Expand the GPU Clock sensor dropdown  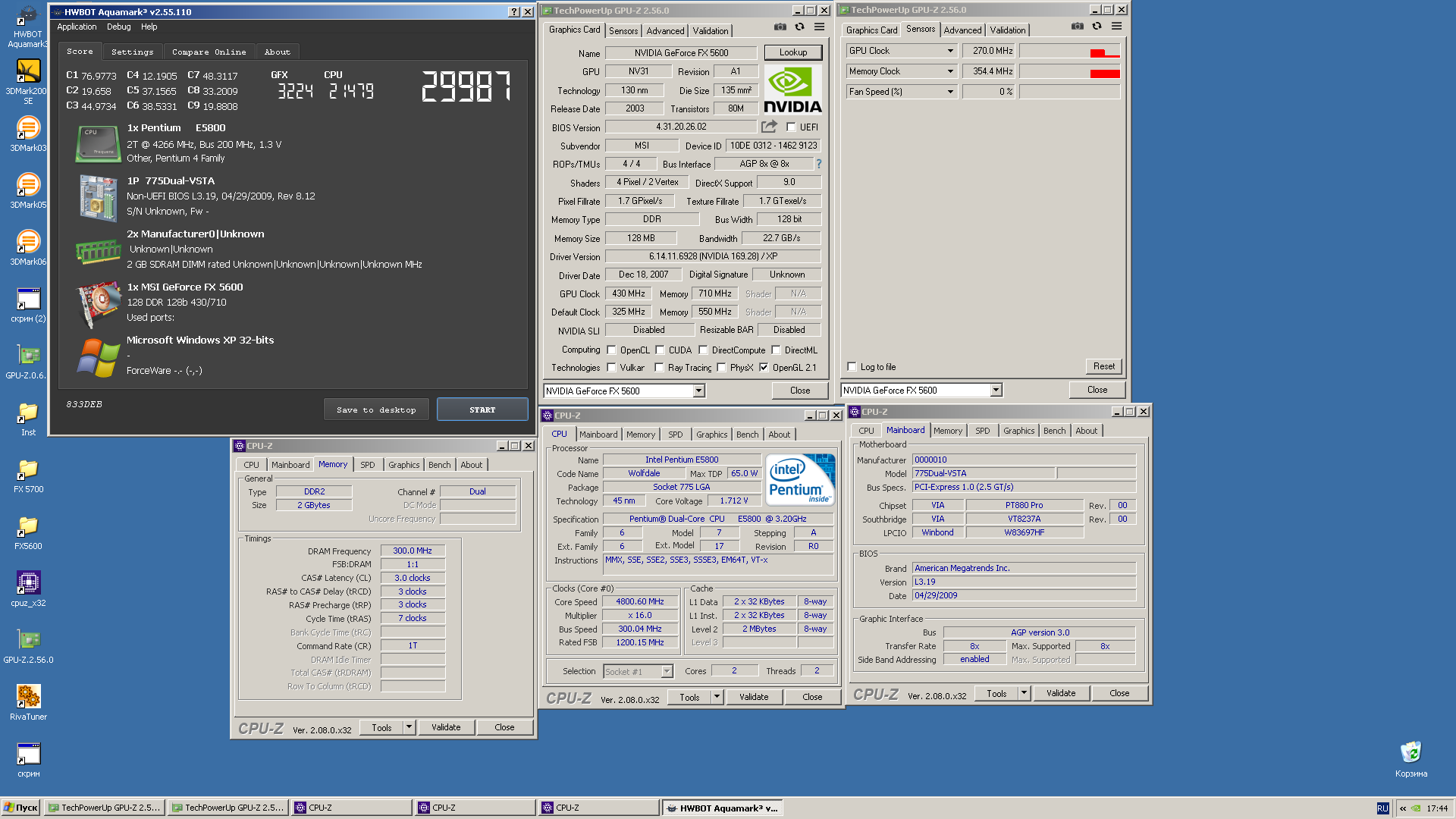(949, 51)
